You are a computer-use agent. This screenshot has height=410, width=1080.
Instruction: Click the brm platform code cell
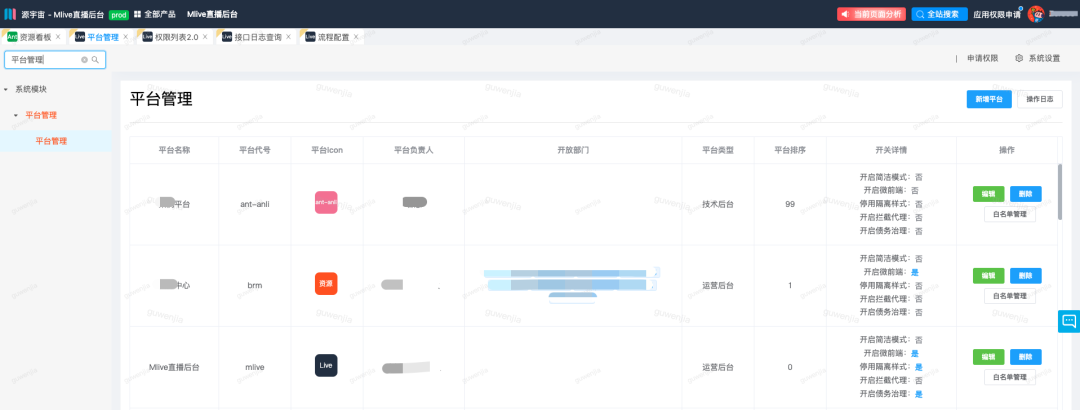pyautogui.click(x=255, y=285)
